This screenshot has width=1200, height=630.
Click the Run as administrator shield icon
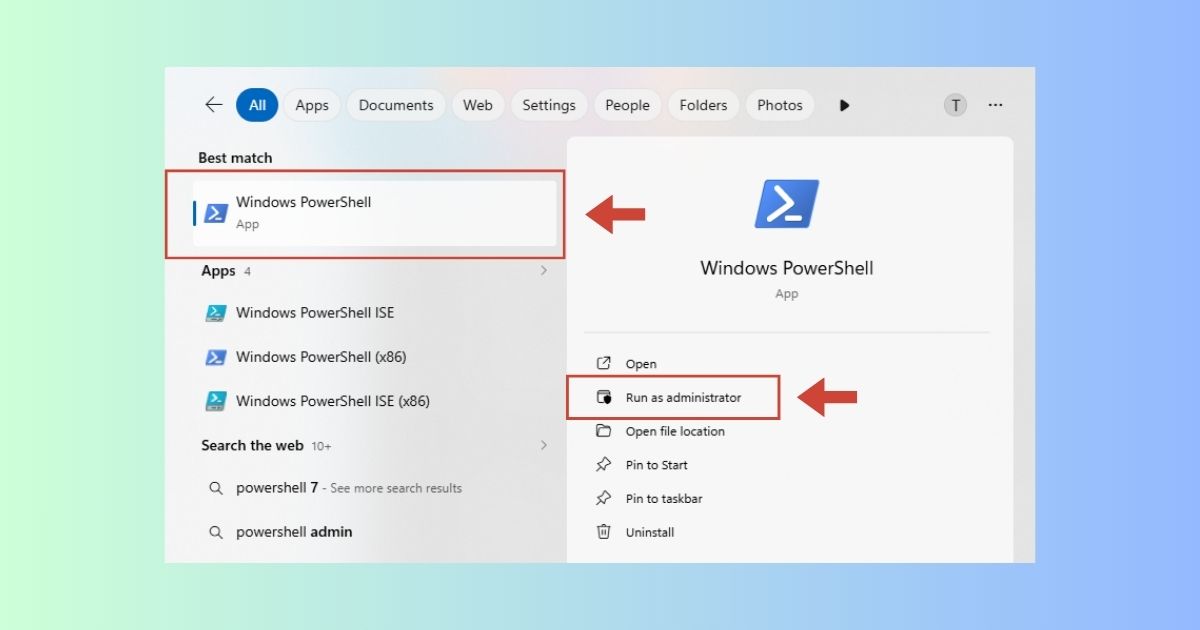click(604, 397)
